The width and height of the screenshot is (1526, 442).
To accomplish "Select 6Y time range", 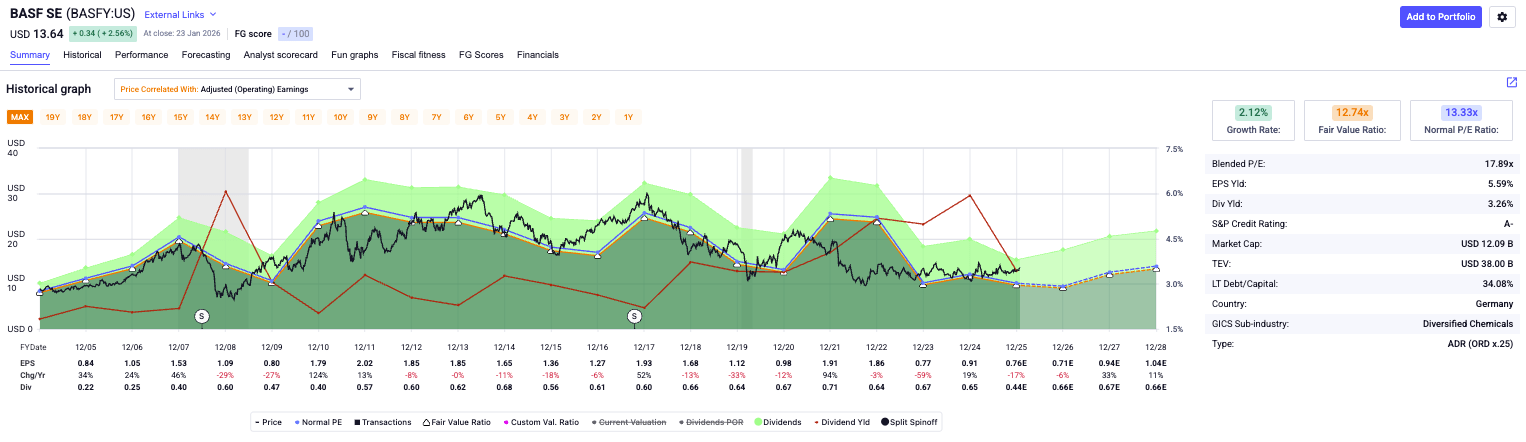I will [x=469, y=117].
